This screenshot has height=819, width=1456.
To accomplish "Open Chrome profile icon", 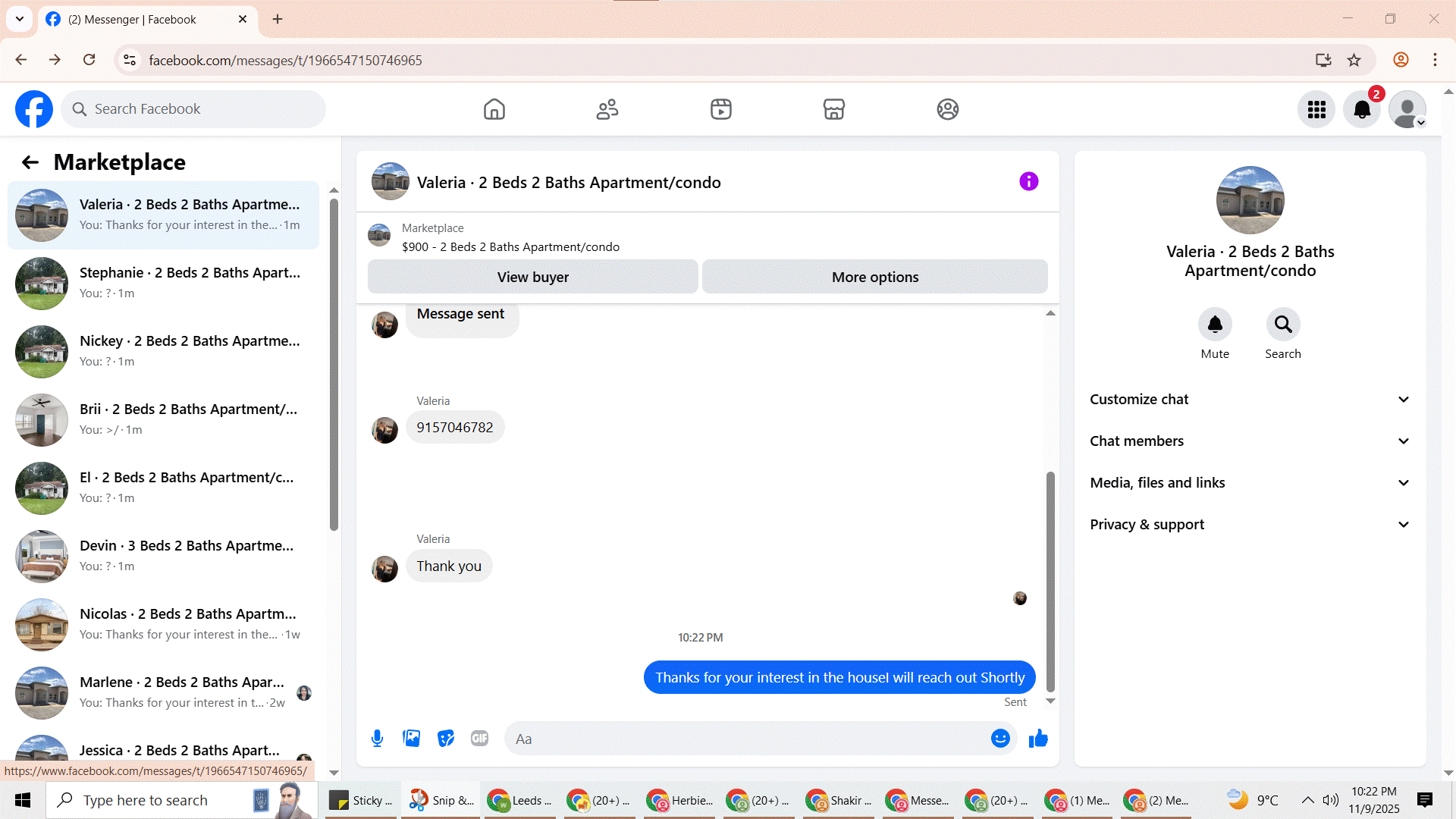I will click(1401, 60).
